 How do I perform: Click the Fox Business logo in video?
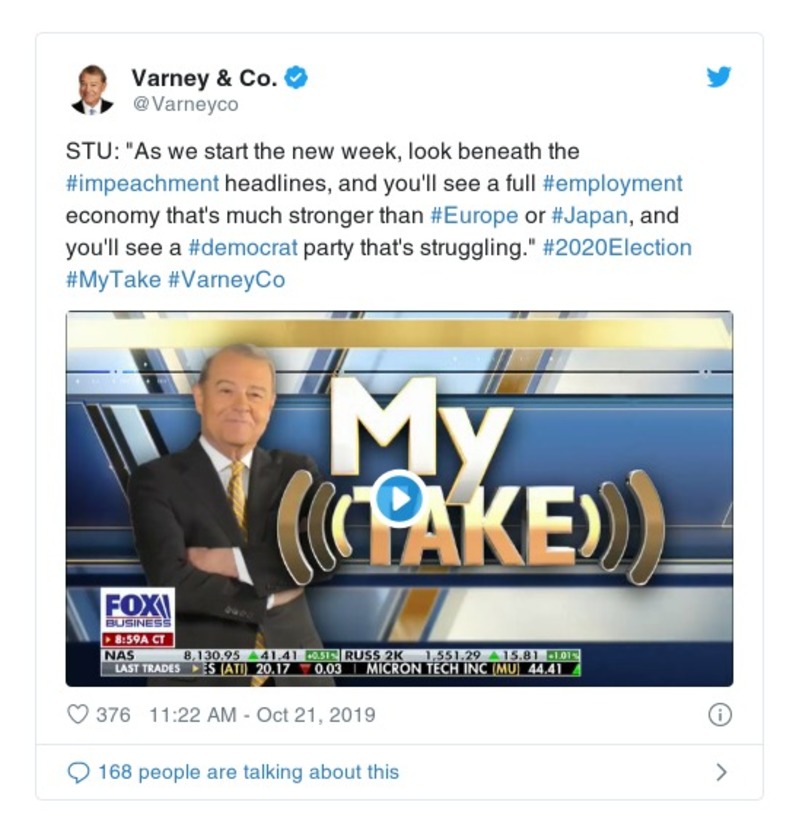[138, 611]
